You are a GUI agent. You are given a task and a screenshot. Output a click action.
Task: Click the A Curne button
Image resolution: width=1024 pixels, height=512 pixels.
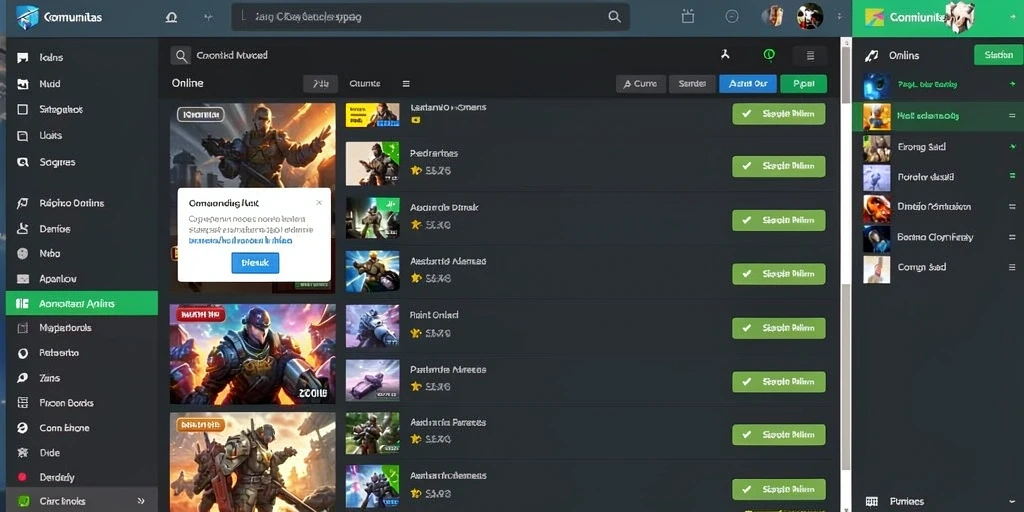point(641,84)
